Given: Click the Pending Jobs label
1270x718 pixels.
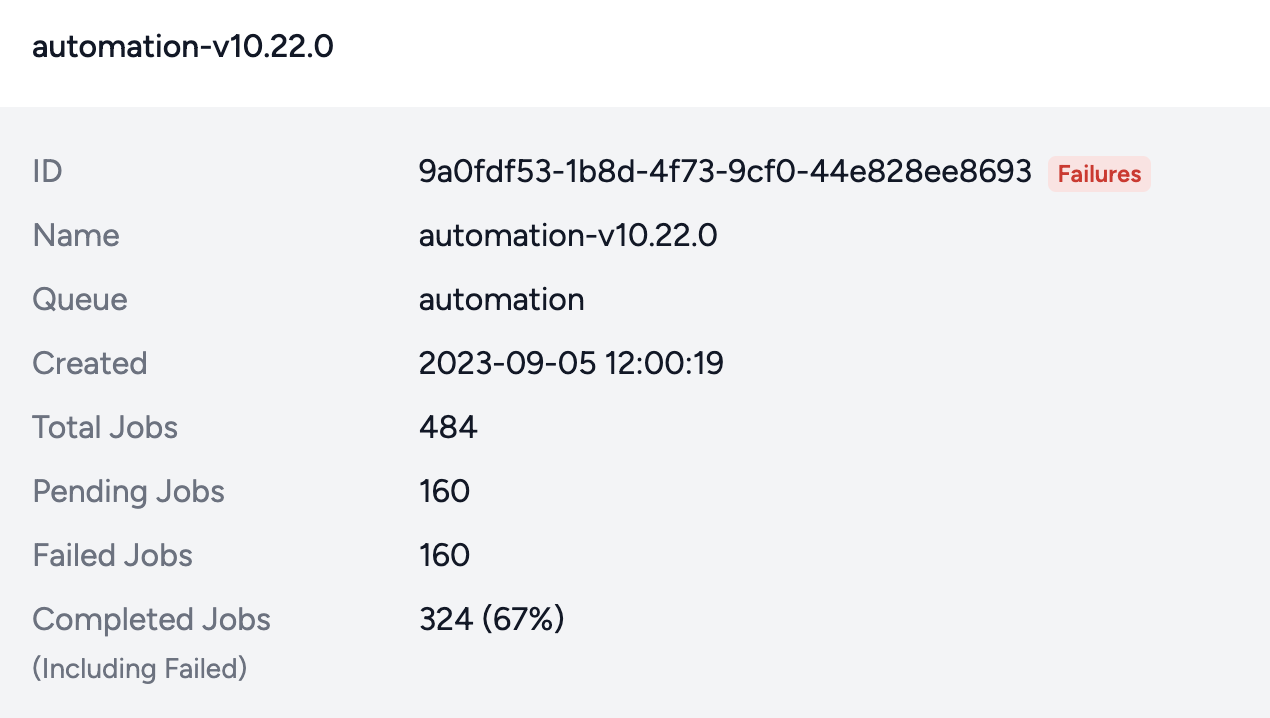Looking at the screenshot, I should 128,491.
